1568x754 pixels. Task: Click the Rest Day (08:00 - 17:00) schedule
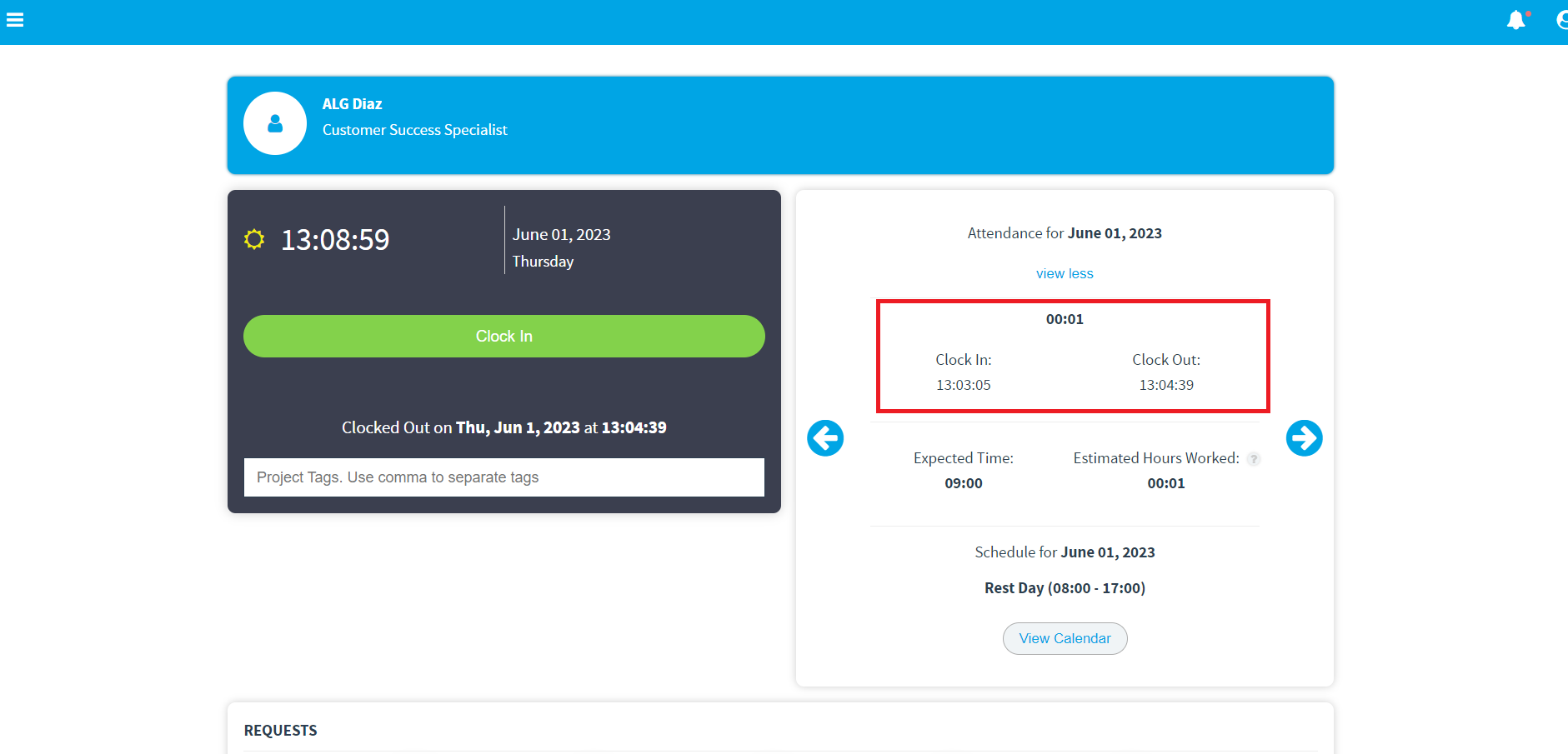(x=1065, y=588)
